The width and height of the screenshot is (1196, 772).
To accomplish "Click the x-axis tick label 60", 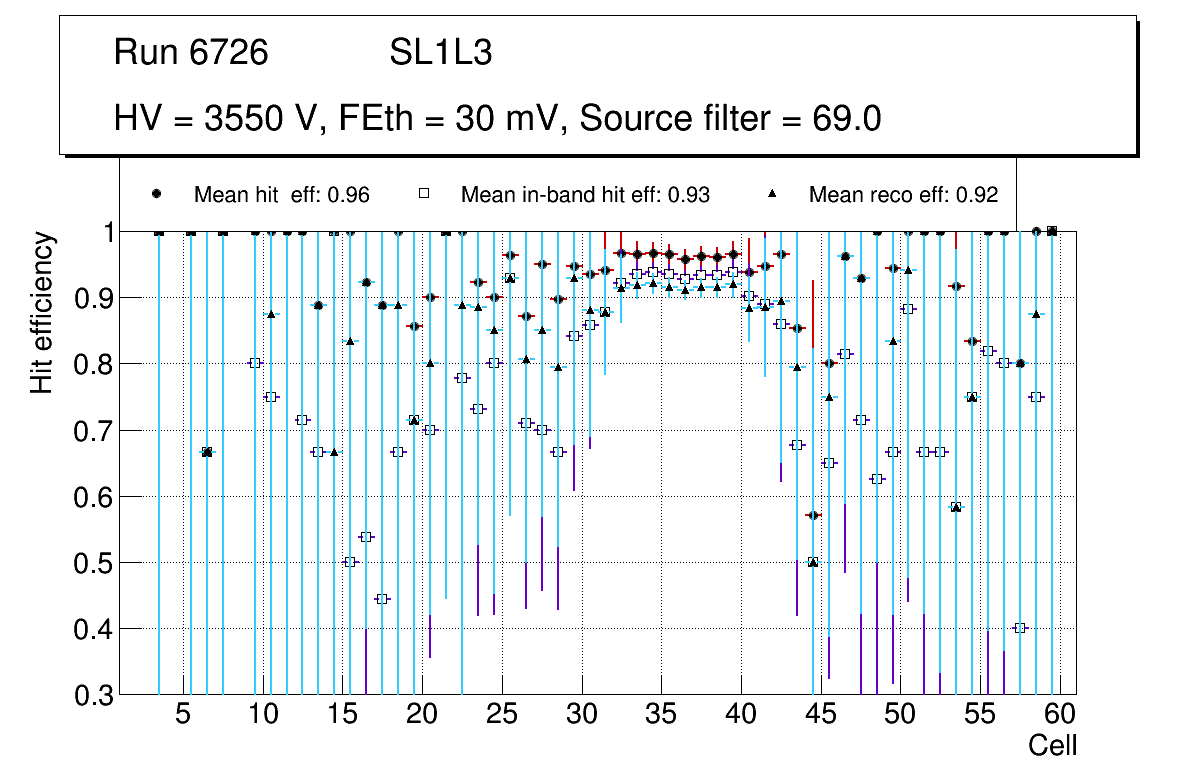I will coord(1060,715).
